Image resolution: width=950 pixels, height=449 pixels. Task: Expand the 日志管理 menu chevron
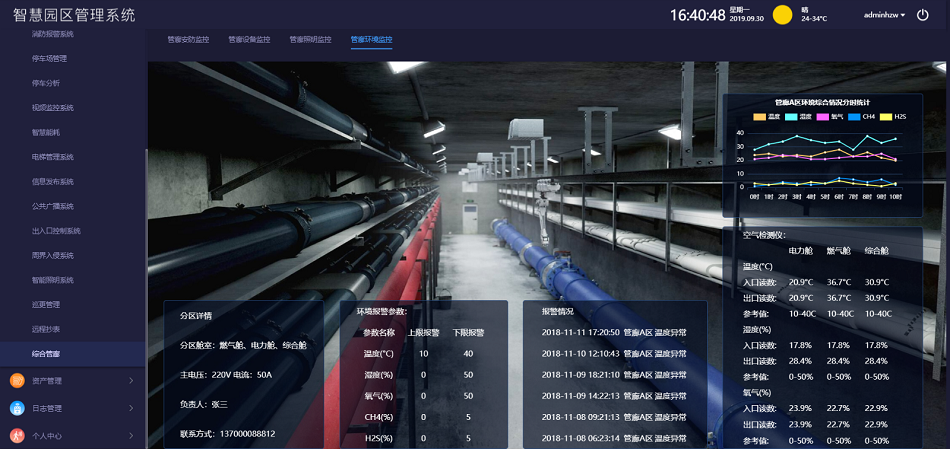131,408
